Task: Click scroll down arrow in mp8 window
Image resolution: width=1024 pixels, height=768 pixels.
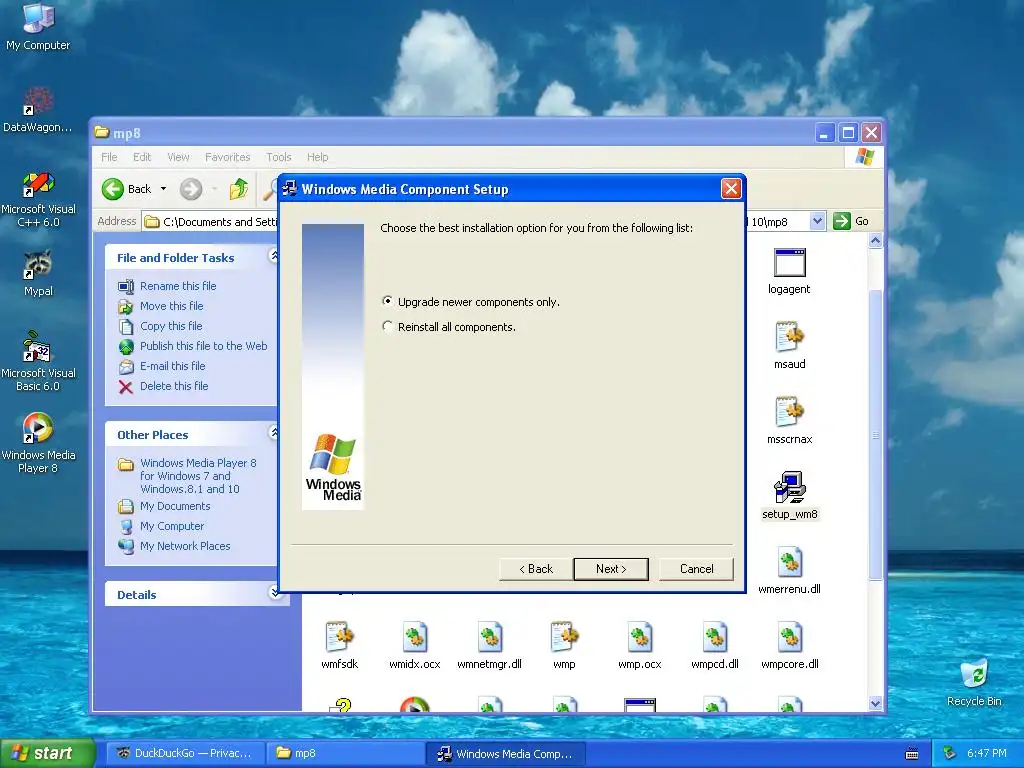Action: pos(875,703)
